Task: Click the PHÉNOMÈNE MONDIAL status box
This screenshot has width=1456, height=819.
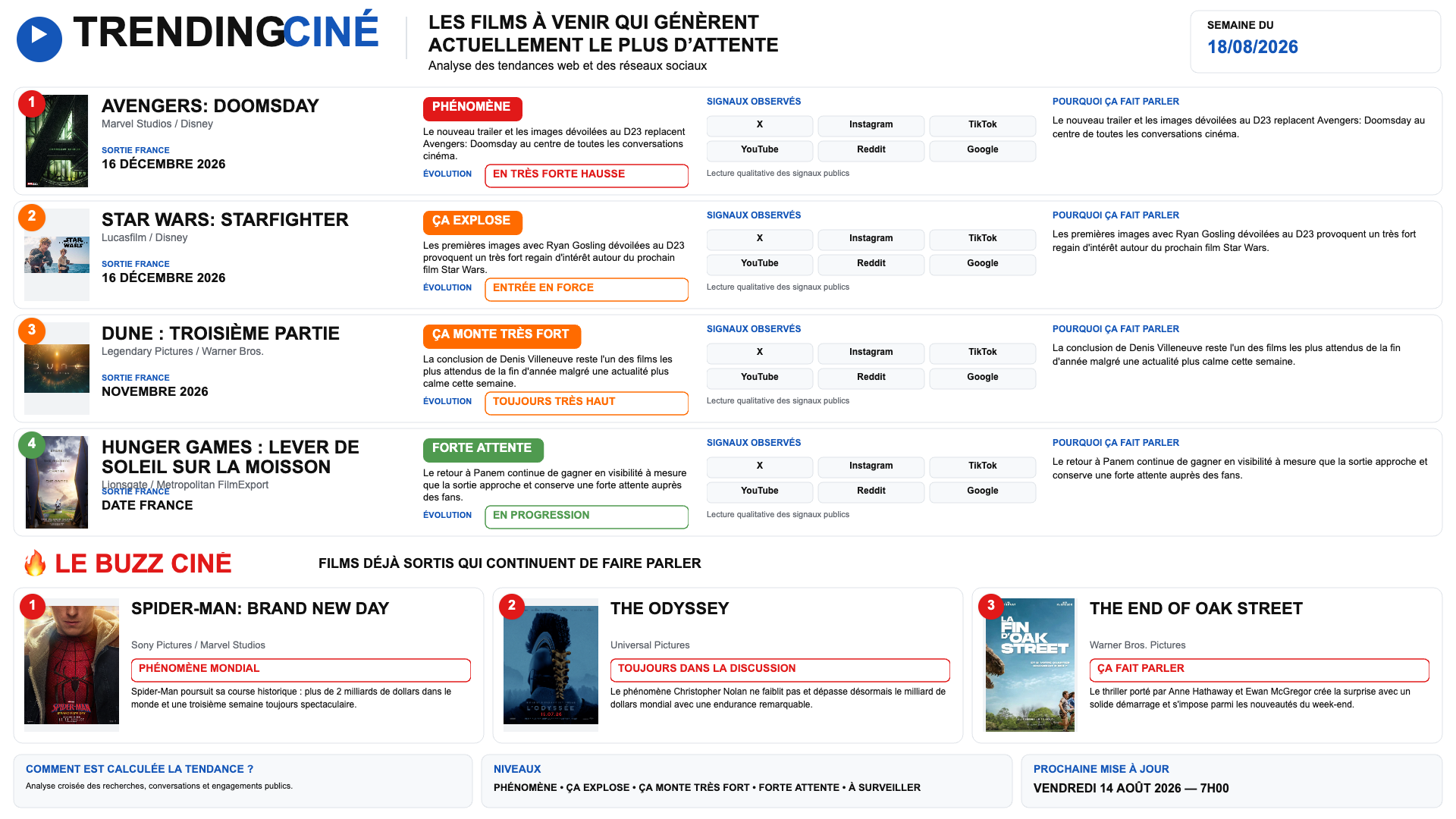Action: point(301,670)
